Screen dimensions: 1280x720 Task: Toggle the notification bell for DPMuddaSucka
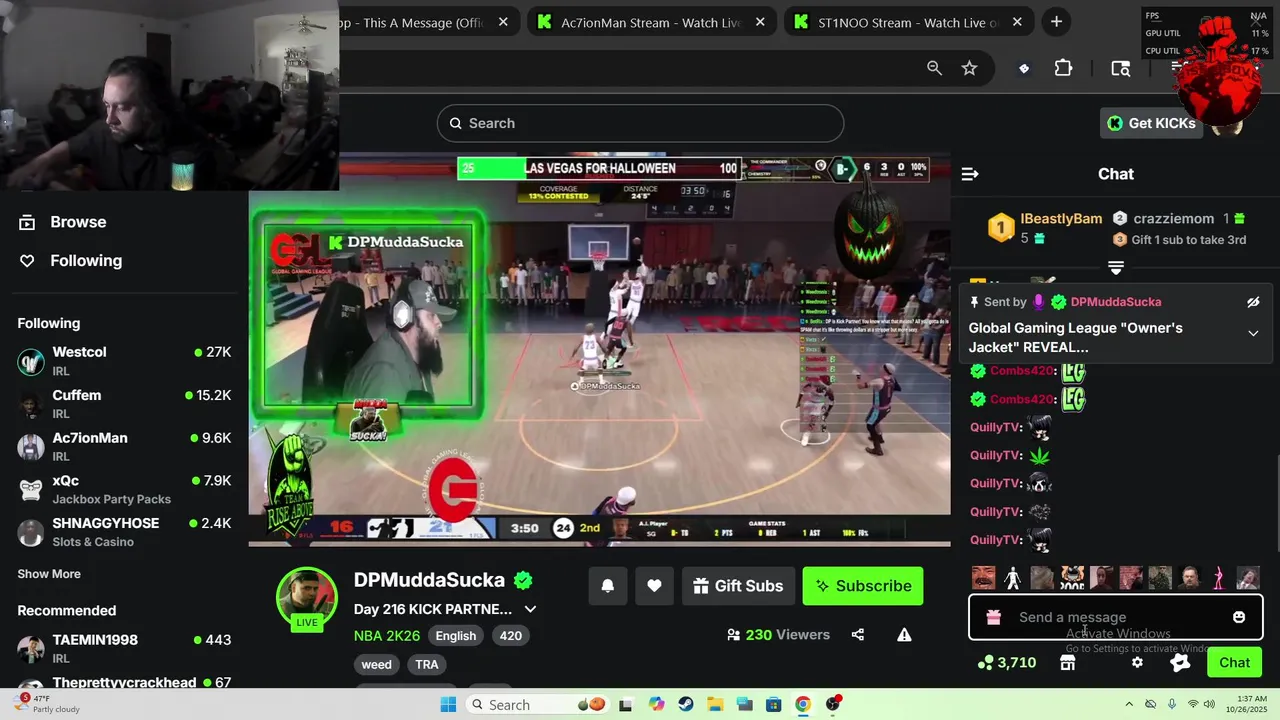coord(607,586)
